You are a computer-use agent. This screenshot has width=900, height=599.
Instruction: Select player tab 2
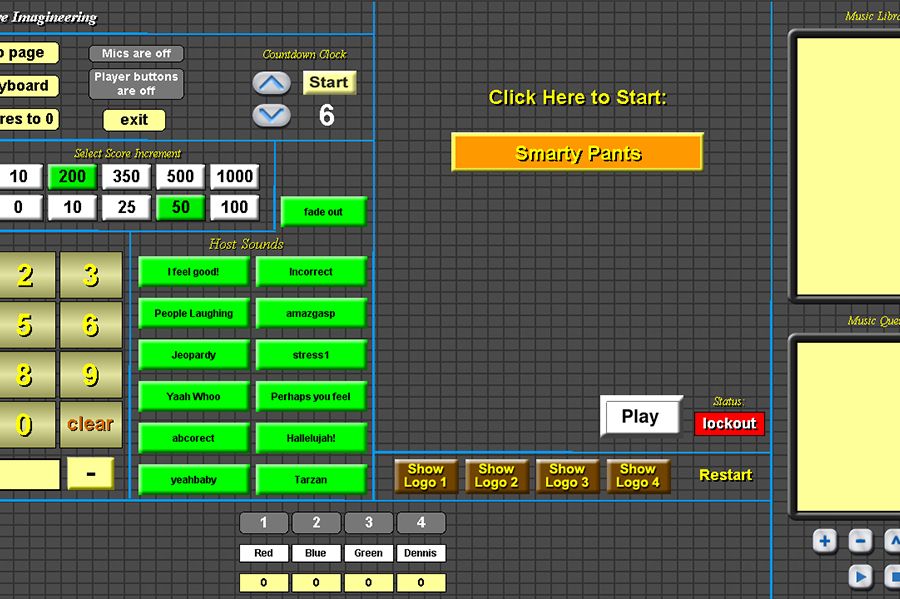click(x=317, y=523)
